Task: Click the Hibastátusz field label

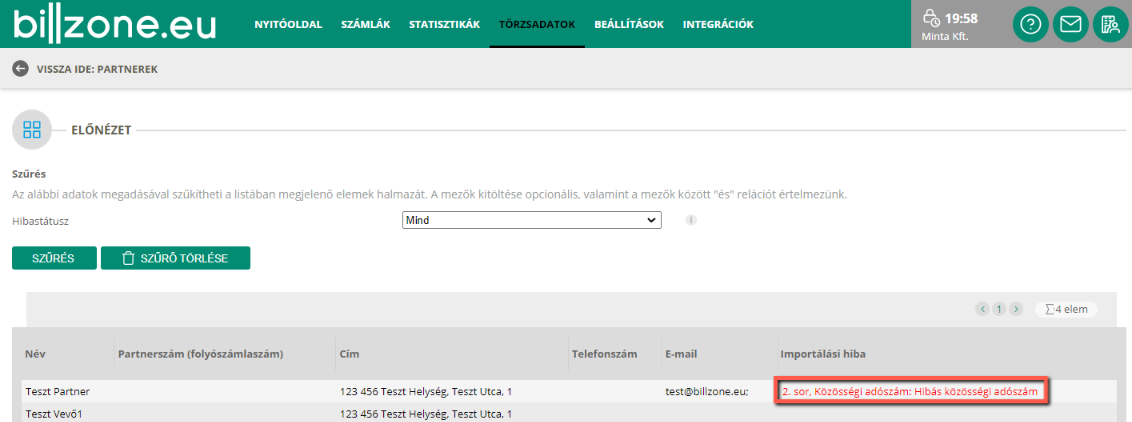Action: click(40, 221)
